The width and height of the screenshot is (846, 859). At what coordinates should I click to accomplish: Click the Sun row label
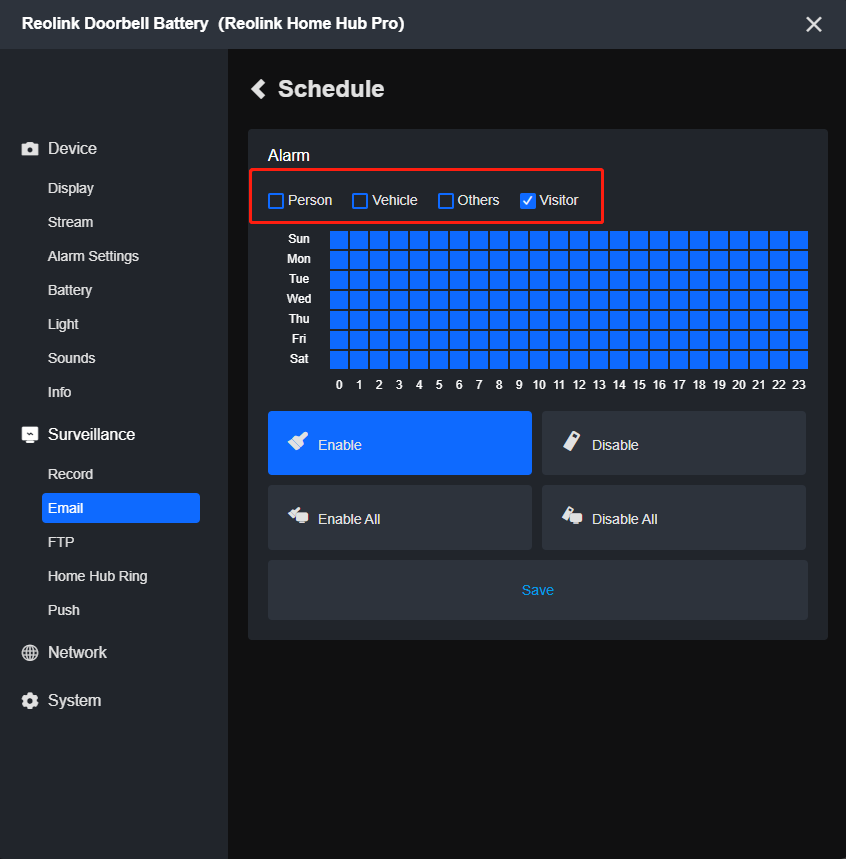click(299, 239)
